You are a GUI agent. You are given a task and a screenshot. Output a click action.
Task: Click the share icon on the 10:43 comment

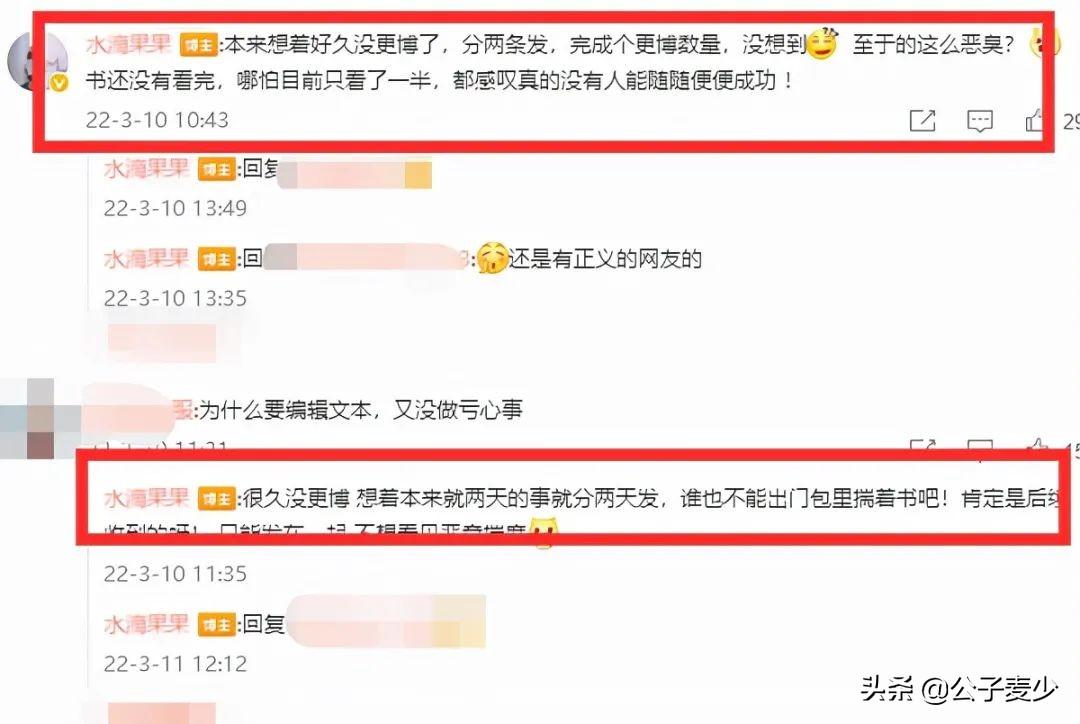pyautogui.click(x=922, y=121)
